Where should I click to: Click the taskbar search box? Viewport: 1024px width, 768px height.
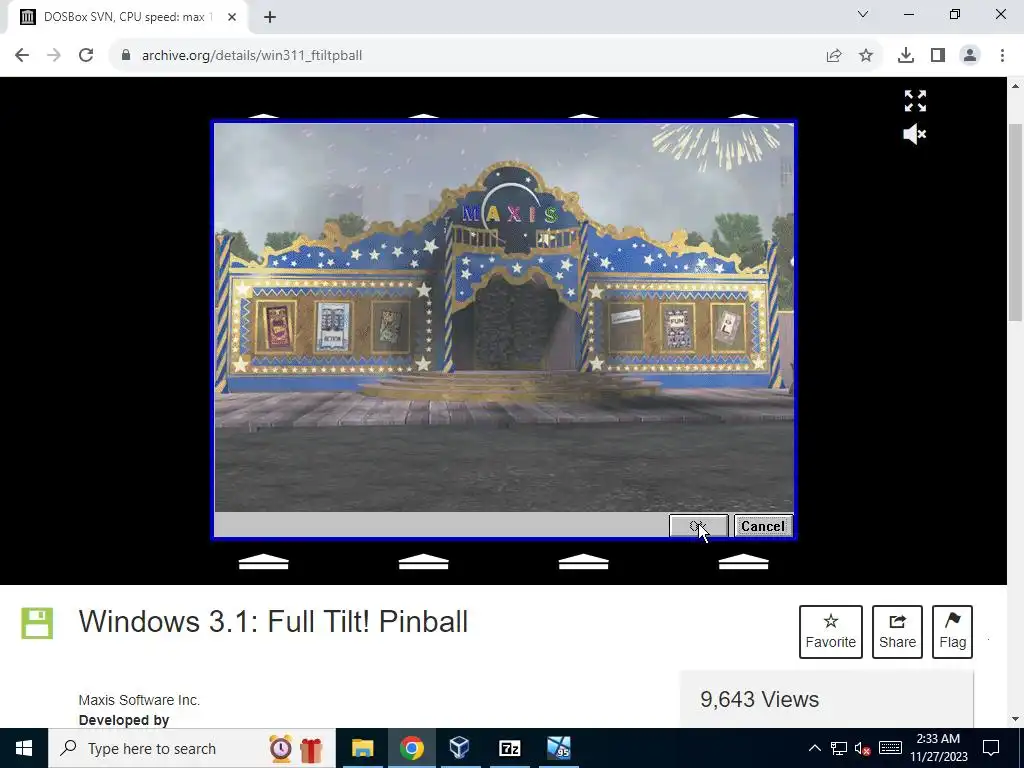[x=191, y=748]
